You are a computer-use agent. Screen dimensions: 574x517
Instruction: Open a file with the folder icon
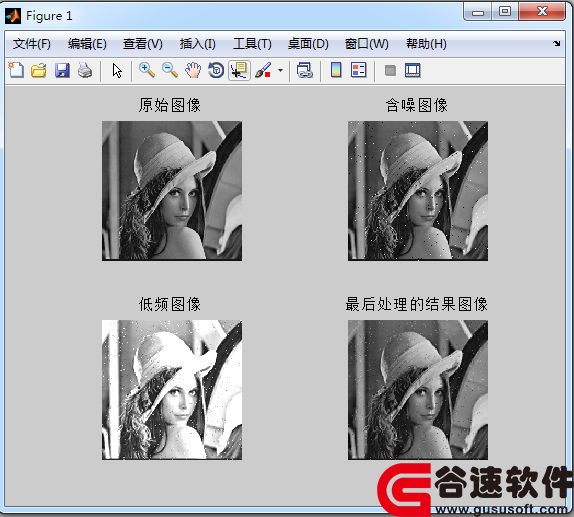click(39, 70)
